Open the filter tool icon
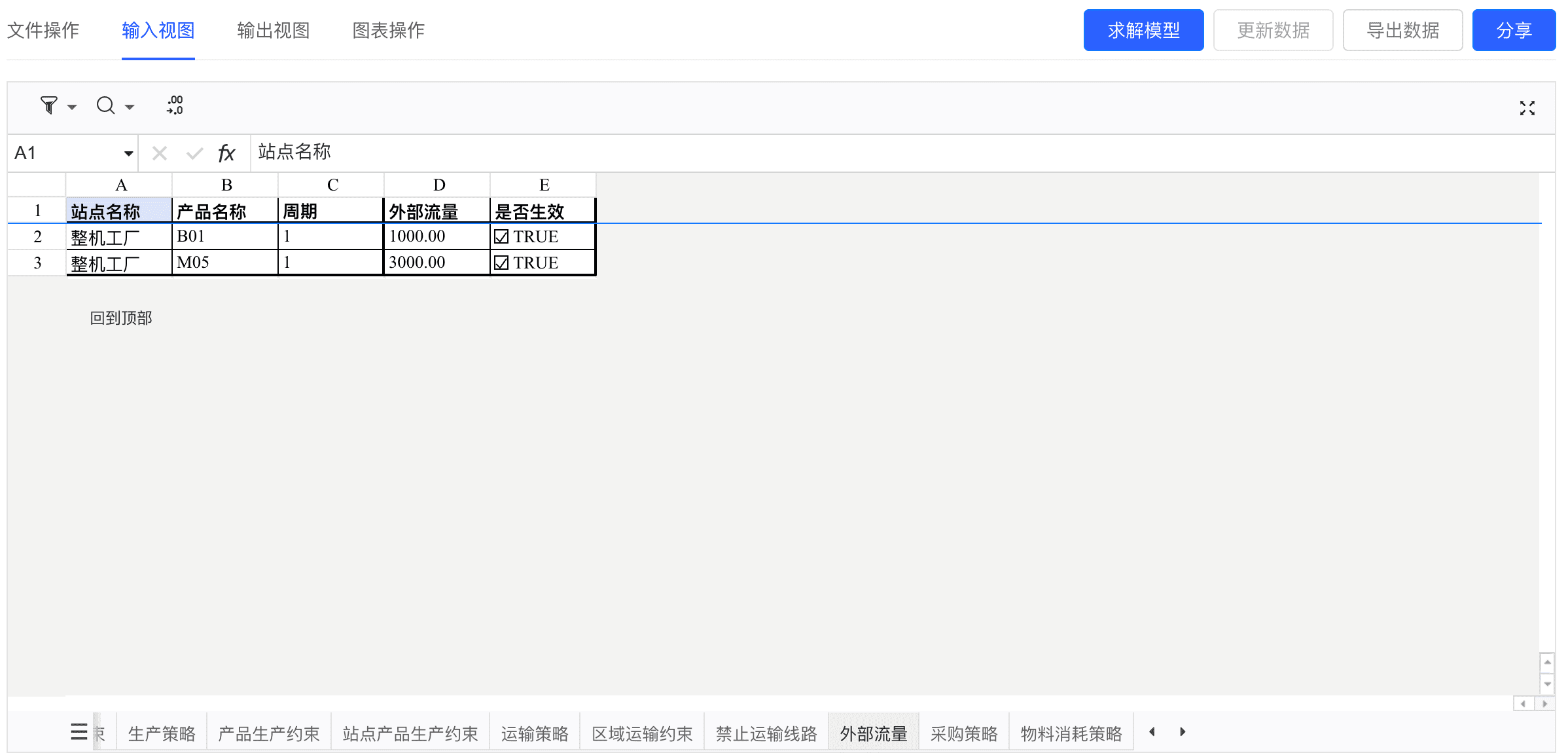Viewport: 1568px width, 753px height. pos(49,105)
